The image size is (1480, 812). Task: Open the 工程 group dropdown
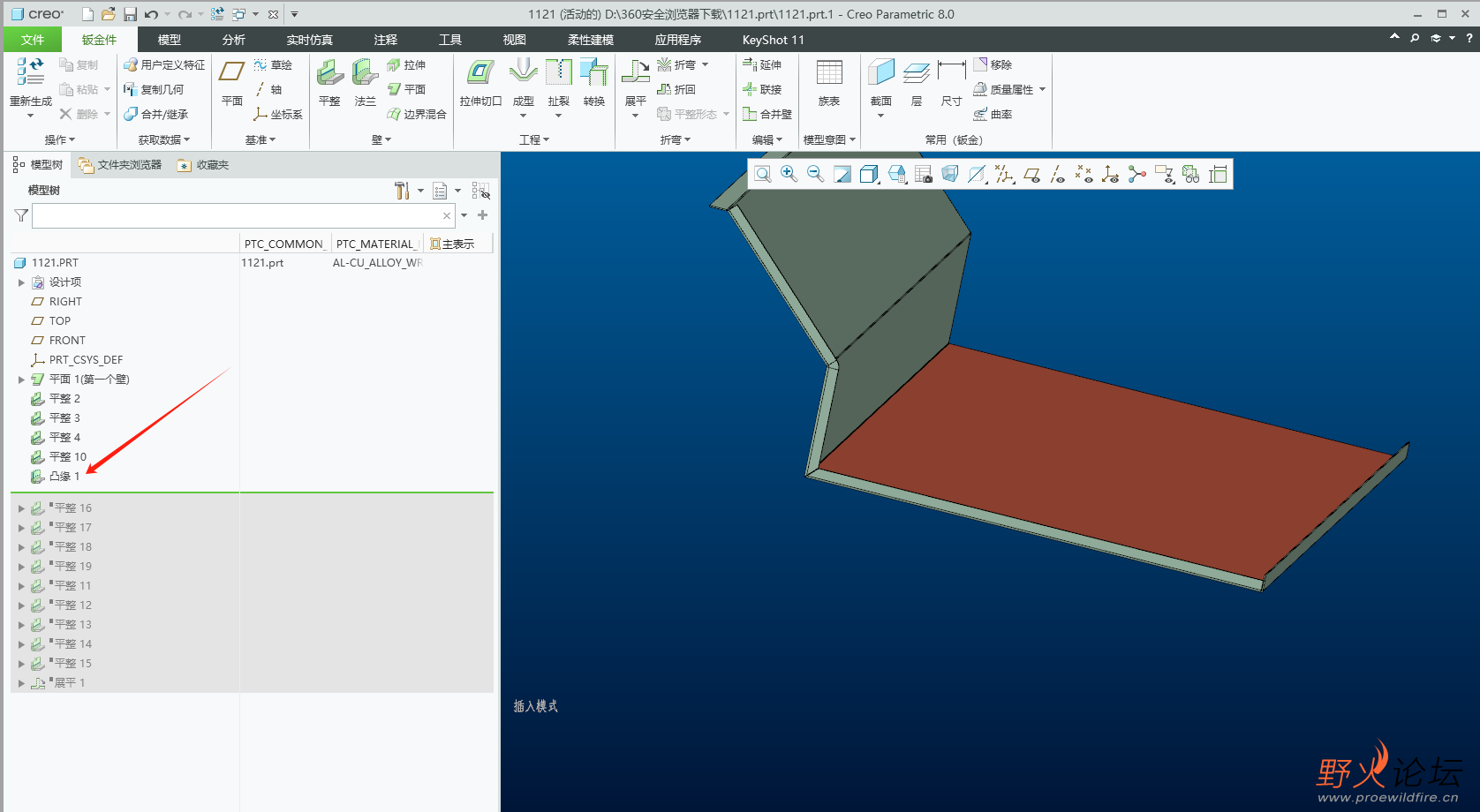click(x=534, y=139)
